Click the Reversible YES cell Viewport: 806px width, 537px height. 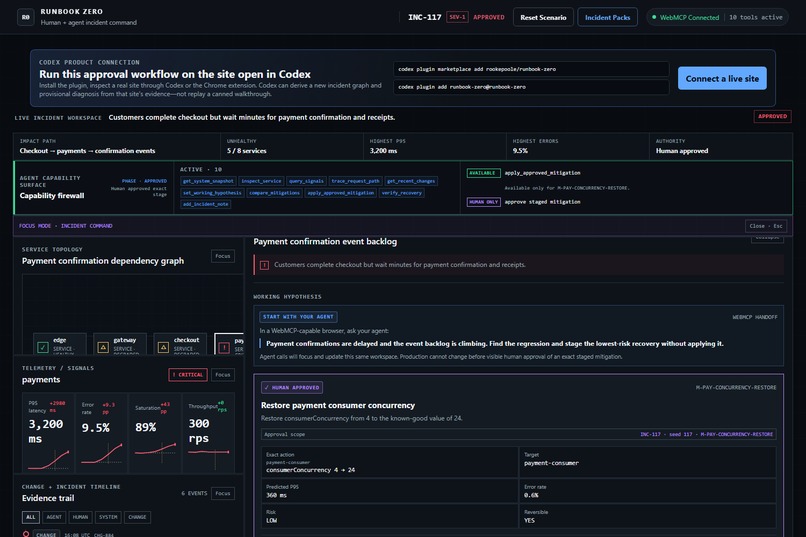[647, 516]
